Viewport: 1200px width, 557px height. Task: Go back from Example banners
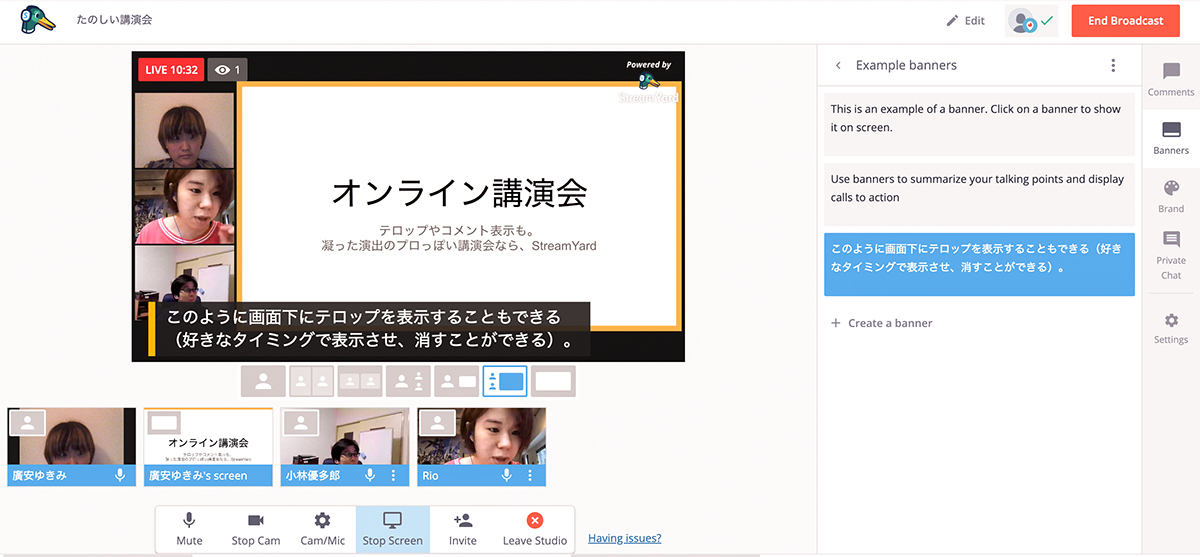coord(838,66)
